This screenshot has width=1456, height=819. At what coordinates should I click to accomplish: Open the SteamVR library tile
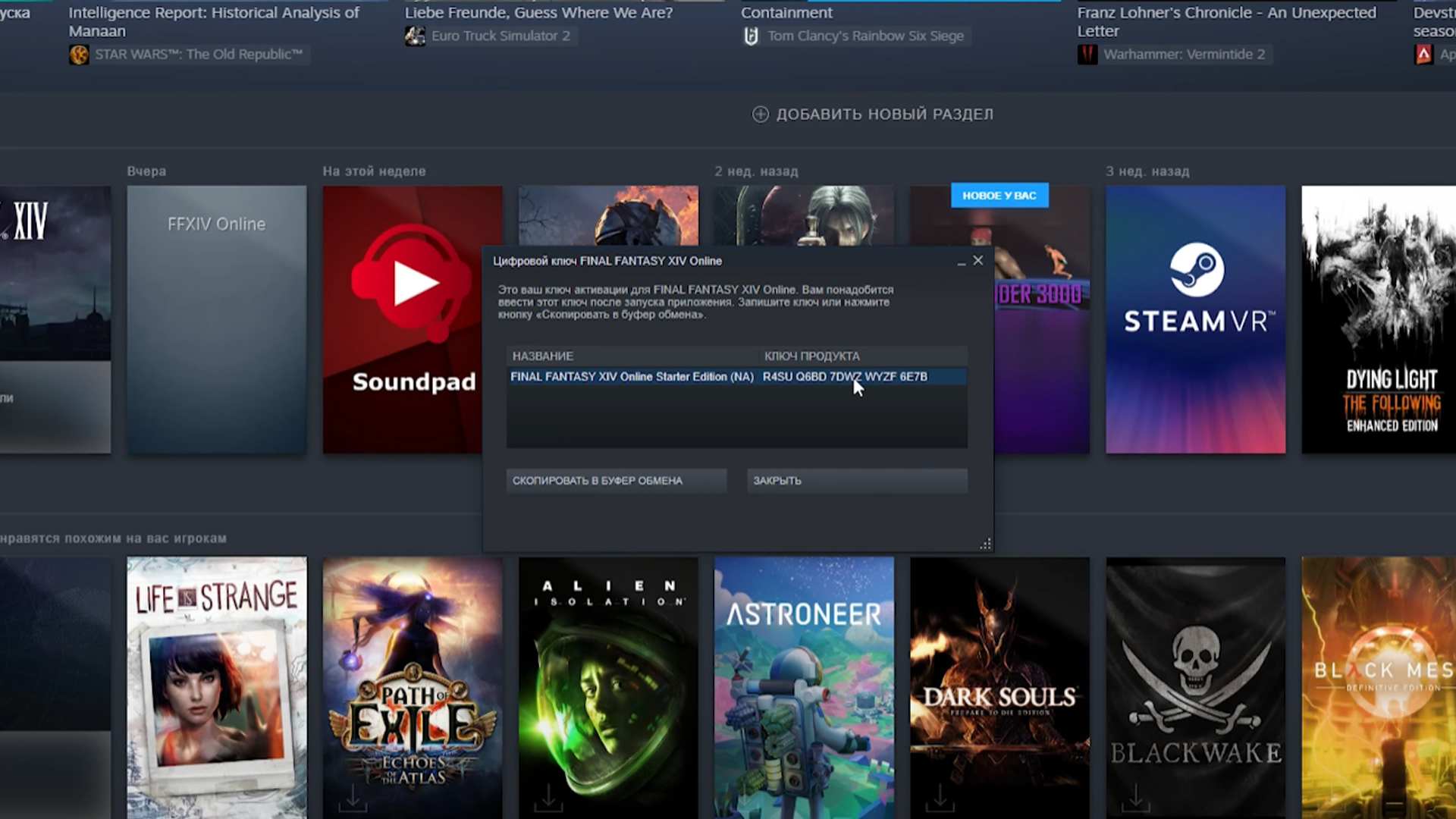[x=1196, y=320]
